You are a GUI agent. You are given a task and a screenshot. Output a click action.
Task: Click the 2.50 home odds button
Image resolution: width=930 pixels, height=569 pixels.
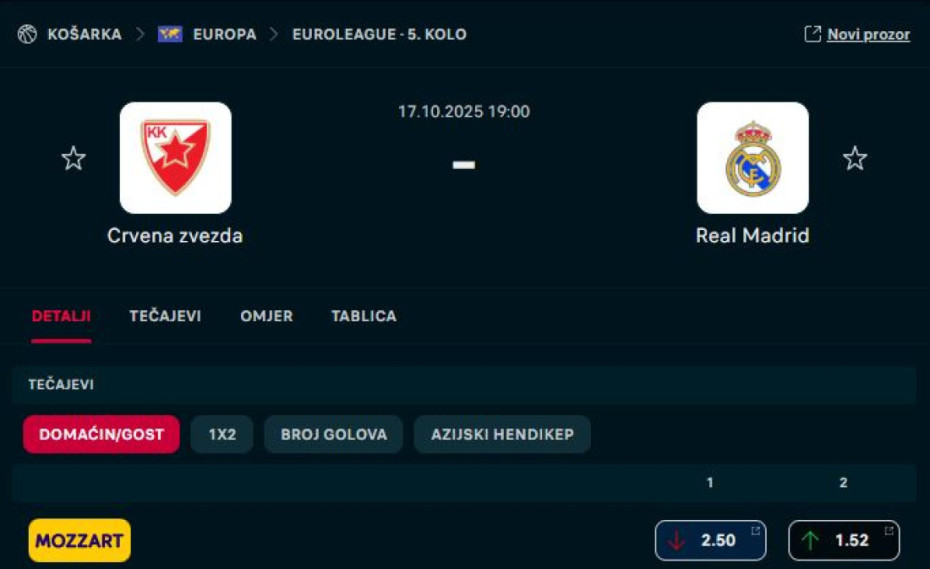pos(711,541)
